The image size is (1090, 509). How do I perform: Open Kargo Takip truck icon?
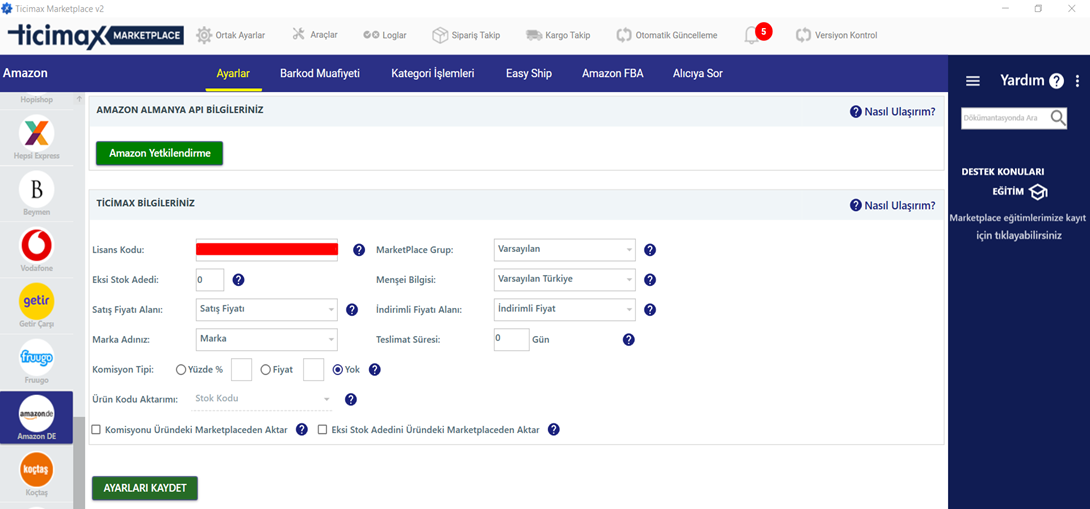click(x=534, y=35)
